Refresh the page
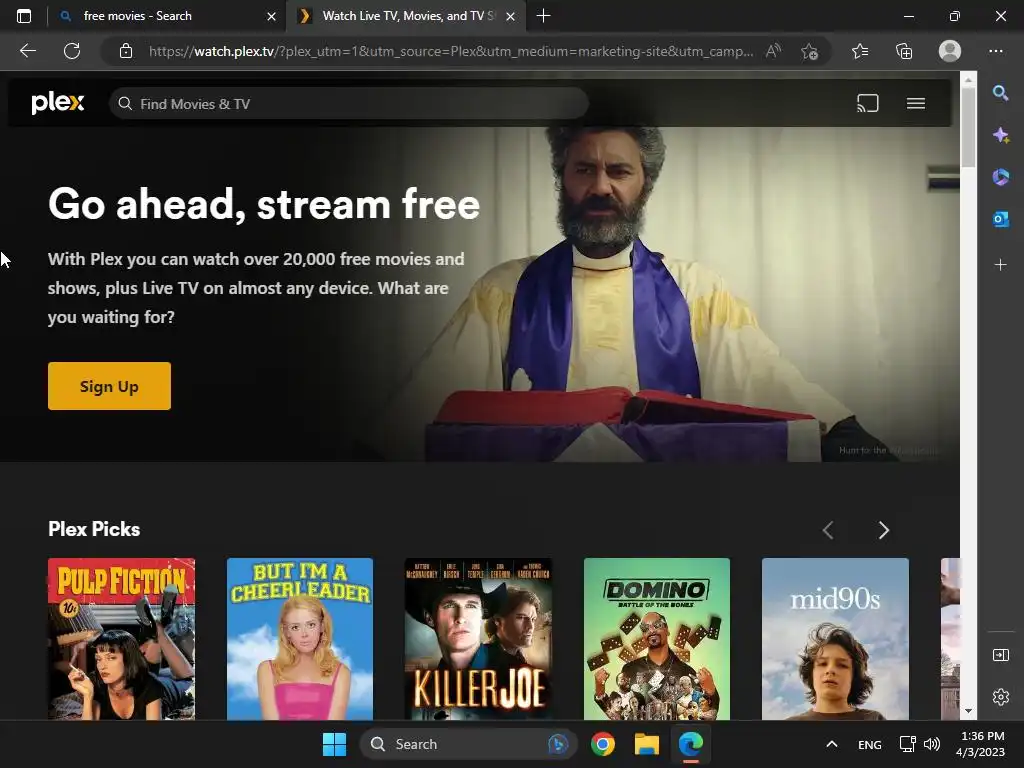 tap(72, 51)
